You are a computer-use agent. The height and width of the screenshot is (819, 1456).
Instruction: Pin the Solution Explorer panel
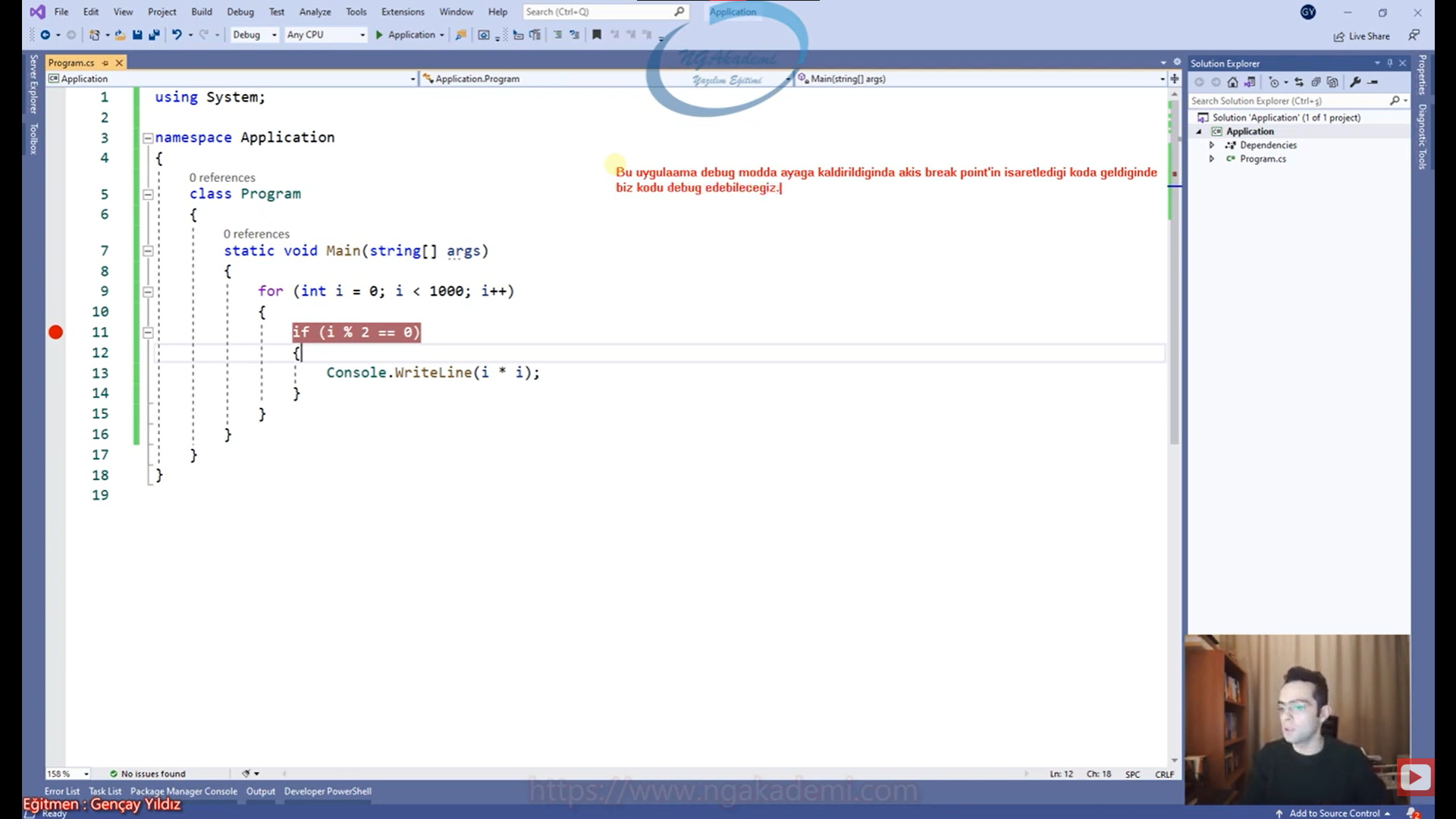[x=1390, y=63]
